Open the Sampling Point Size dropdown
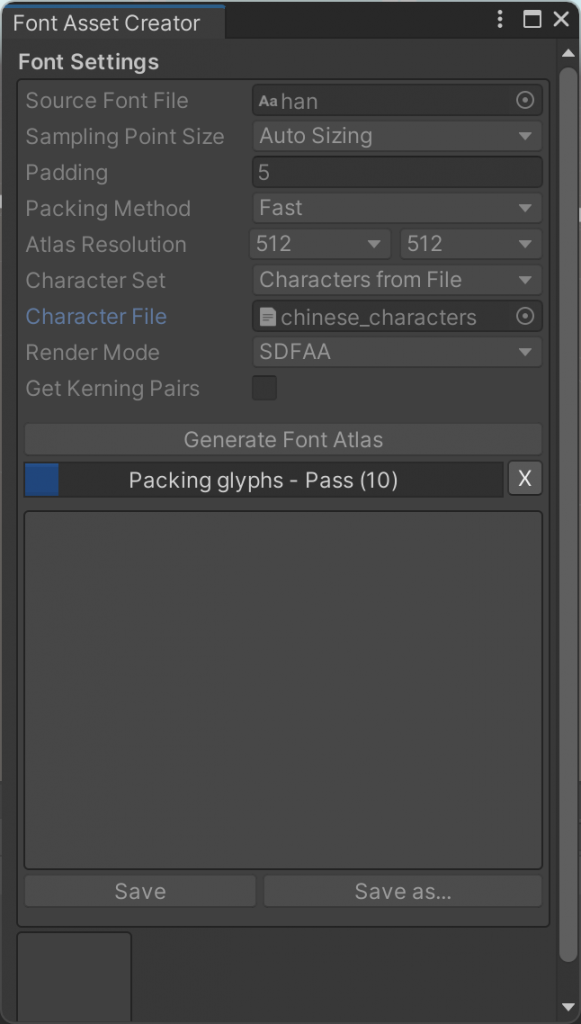Screen dimensions: 581x1024 point(397,136)
